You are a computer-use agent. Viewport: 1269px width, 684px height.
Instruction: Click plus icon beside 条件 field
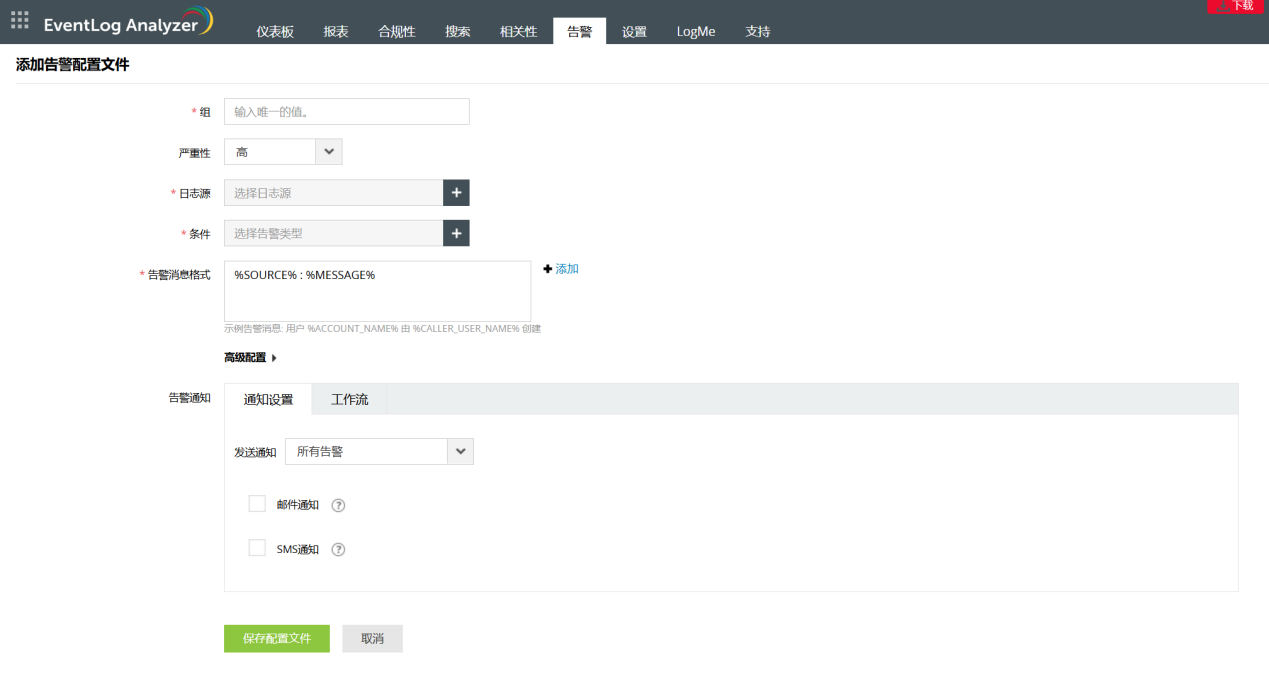(x=456, y=233)
